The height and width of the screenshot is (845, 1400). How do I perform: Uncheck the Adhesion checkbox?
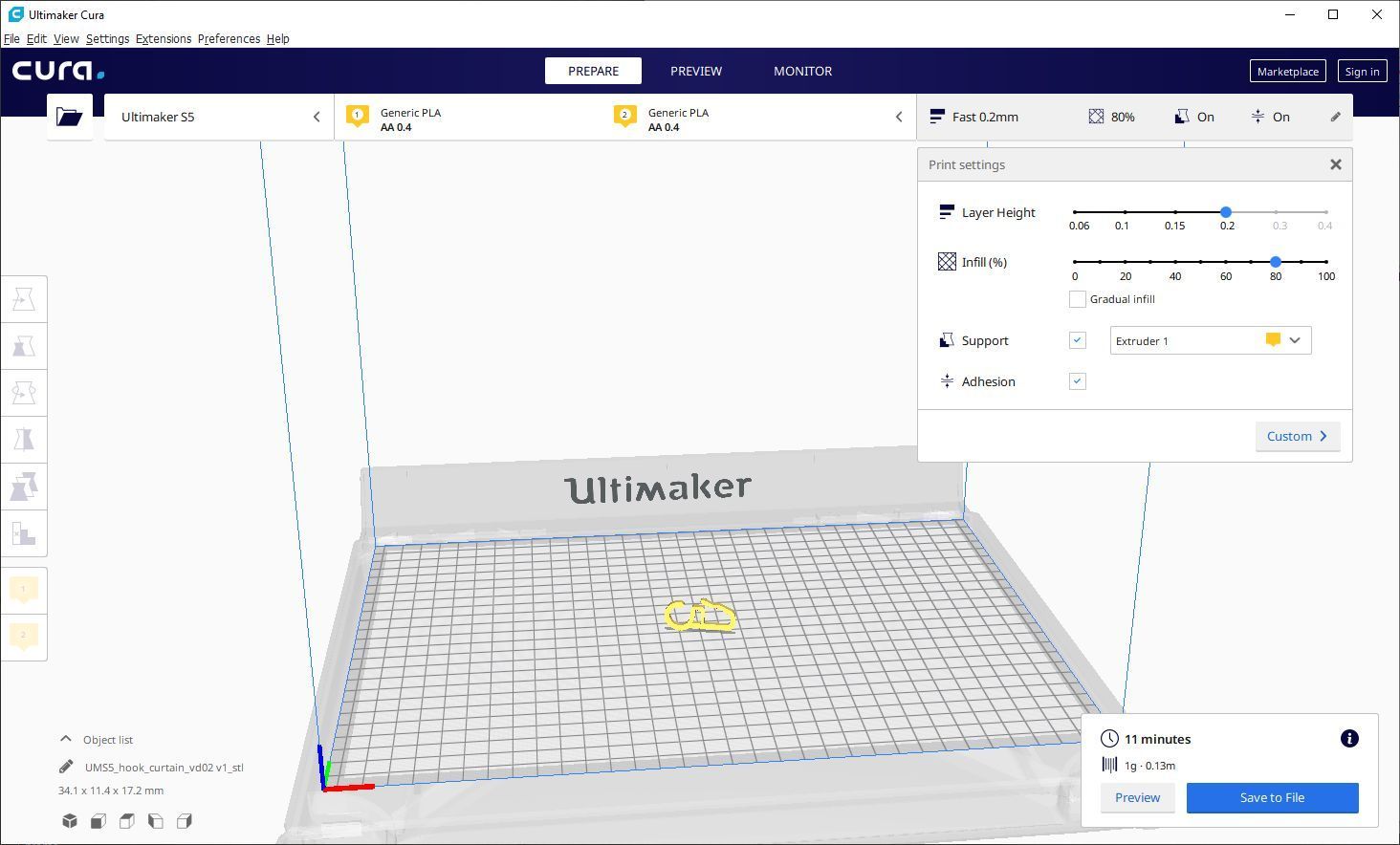click(1078, 381)
